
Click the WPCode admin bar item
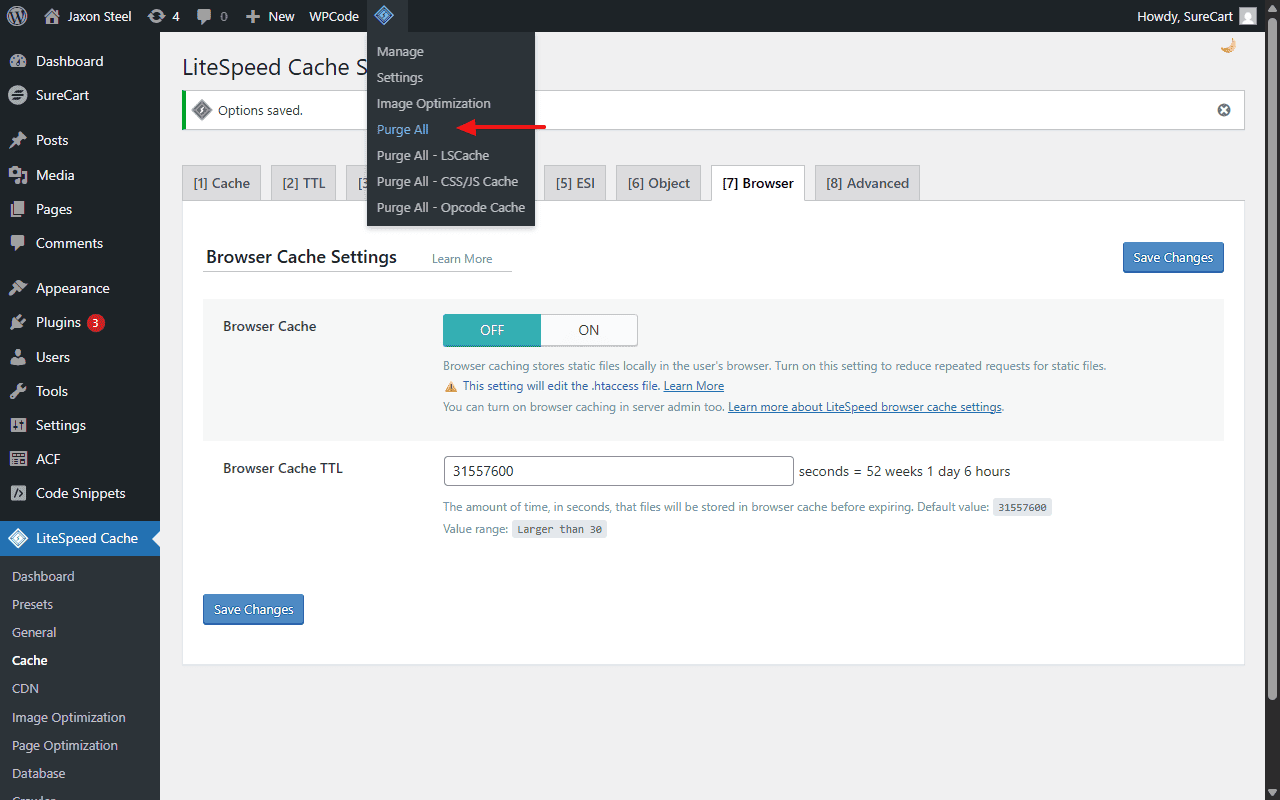coord(334,16)
